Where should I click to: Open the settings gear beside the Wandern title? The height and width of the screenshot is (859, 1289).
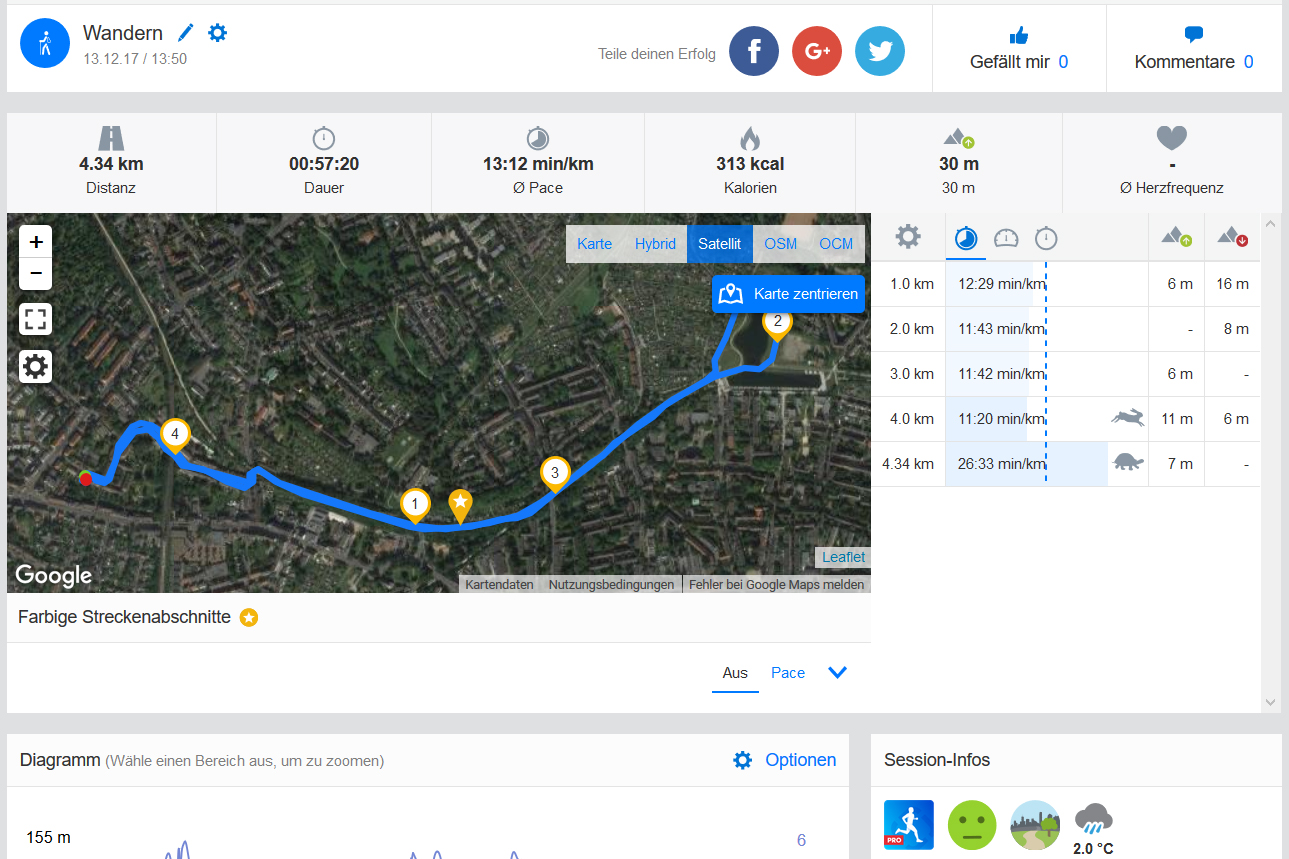[x=217, y=33]
